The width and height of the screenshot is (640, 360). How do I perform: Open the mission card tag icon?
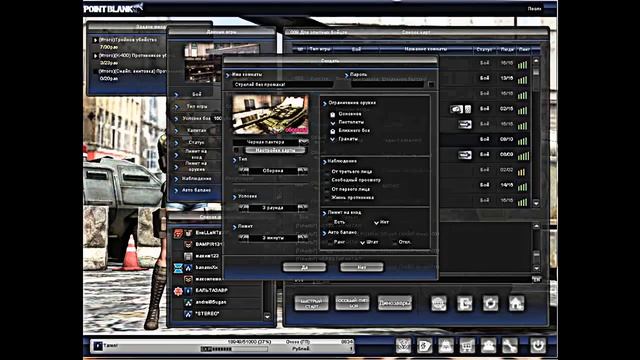(x=424, y=346)
